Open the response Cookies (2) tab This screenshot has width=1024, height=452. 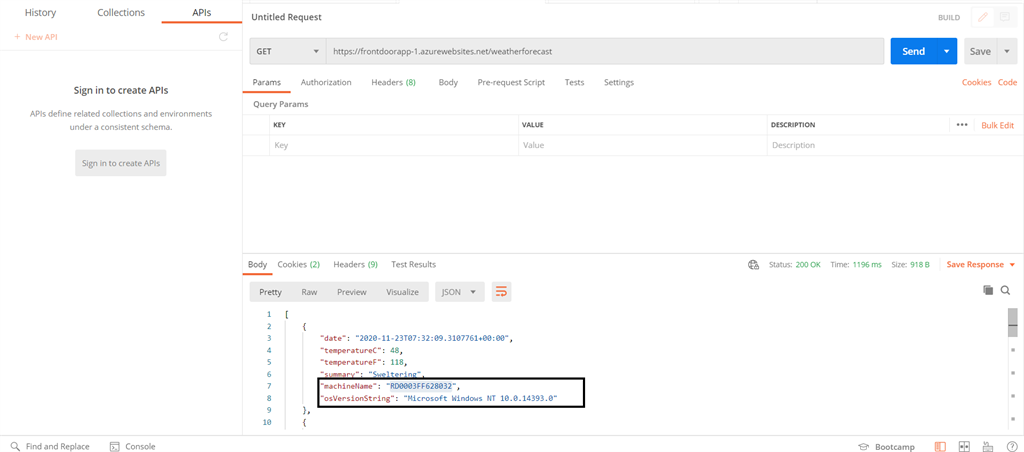[298, 265]
